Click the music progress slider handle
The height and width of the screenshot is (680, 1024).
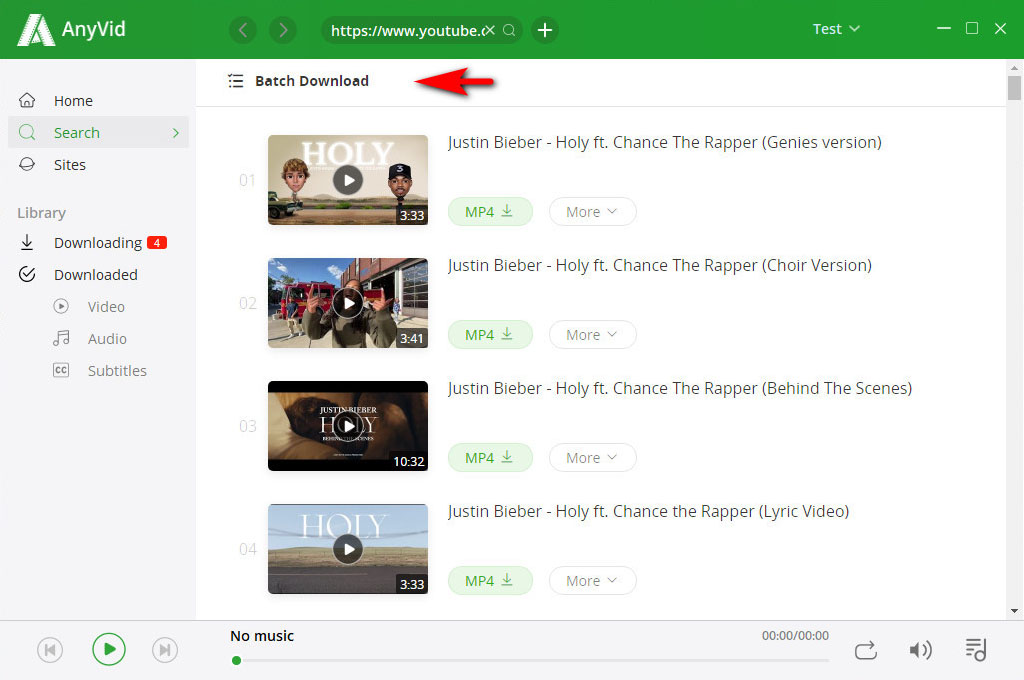[x=236, y=660]
